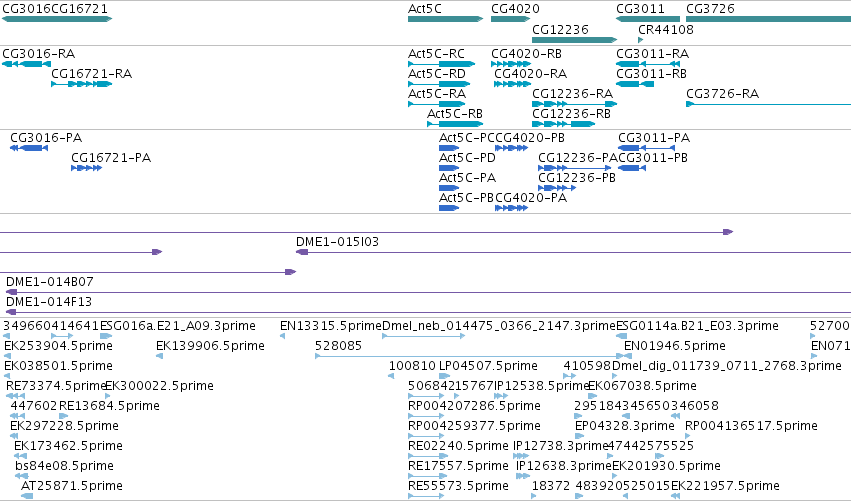The width and height of the screenshot is (851, 501).
Task: Select the EK067038.5prime EST
Action: pyautogui.click(x=592, y=396)
